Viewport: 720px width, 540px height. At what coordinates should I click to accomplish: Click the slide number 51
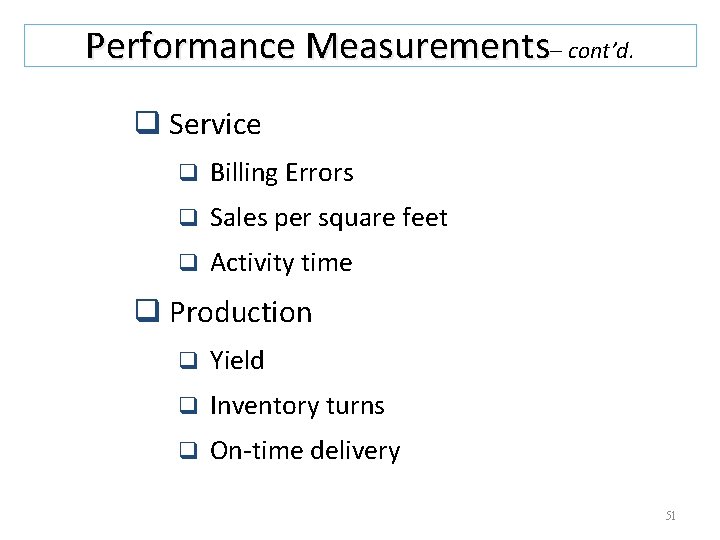coord(670,515)
